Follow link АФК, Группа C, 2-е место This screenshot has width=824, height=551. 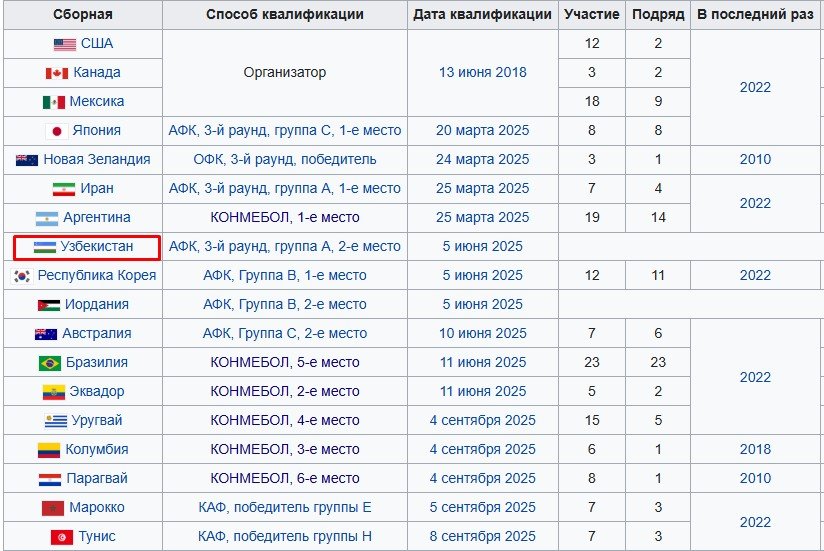click(x=285, y=333)
